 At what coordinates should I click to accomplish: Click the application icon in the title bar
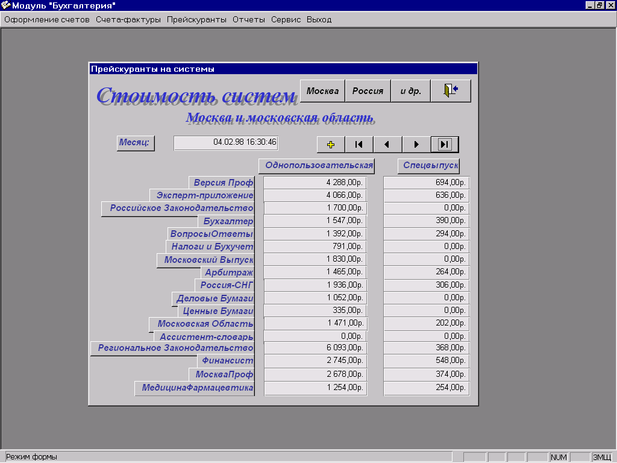(x=5, y=5)
